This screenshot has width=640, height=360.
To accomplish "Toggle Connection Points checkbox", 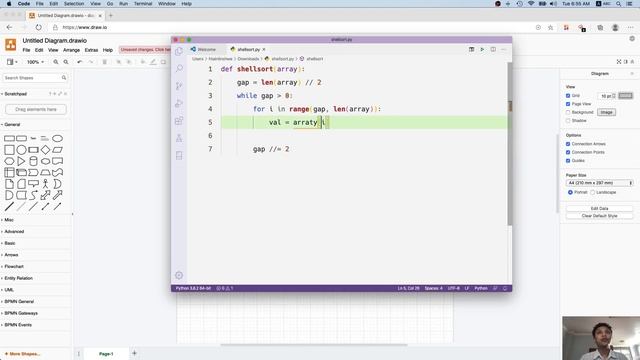I will pyautogui.click(x=568, y=152).
